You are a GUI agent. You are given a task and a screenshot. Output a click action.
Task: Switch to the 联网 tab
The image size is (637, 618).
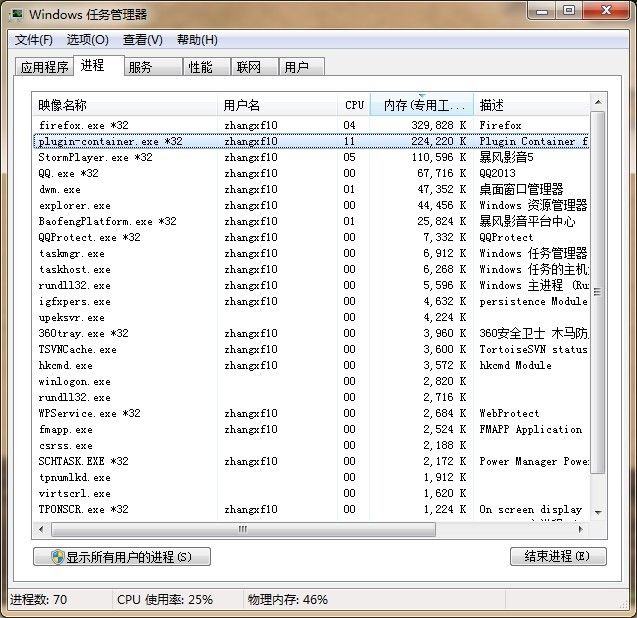tap(255, 67)
